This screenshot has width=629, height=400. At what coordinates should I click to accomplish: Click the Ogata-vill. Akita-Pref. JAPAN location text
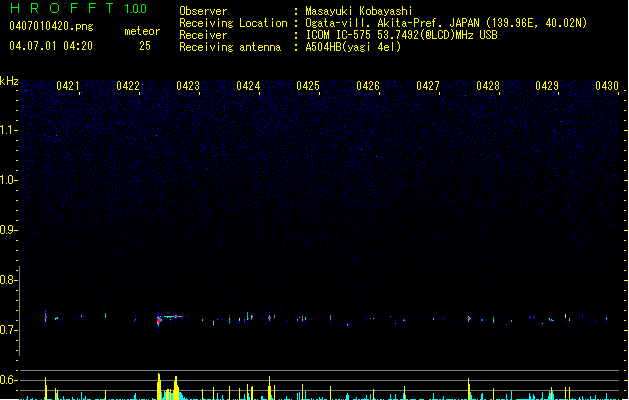(x=446, y=23)
